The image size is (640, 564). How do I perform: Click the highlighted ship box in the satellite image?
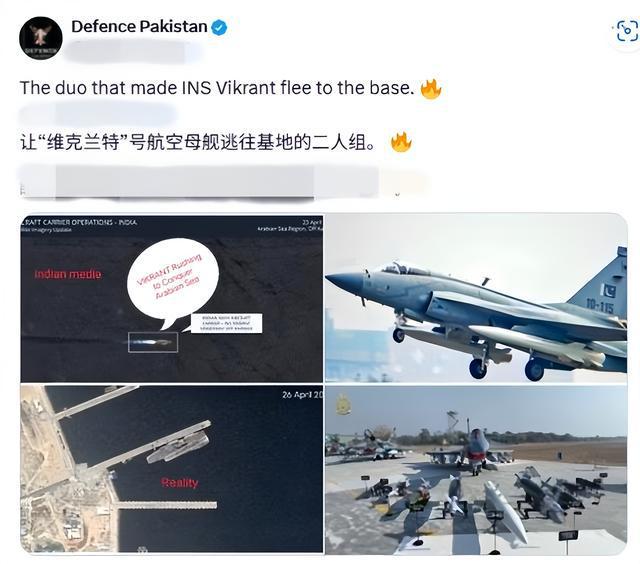pos(153,342)
